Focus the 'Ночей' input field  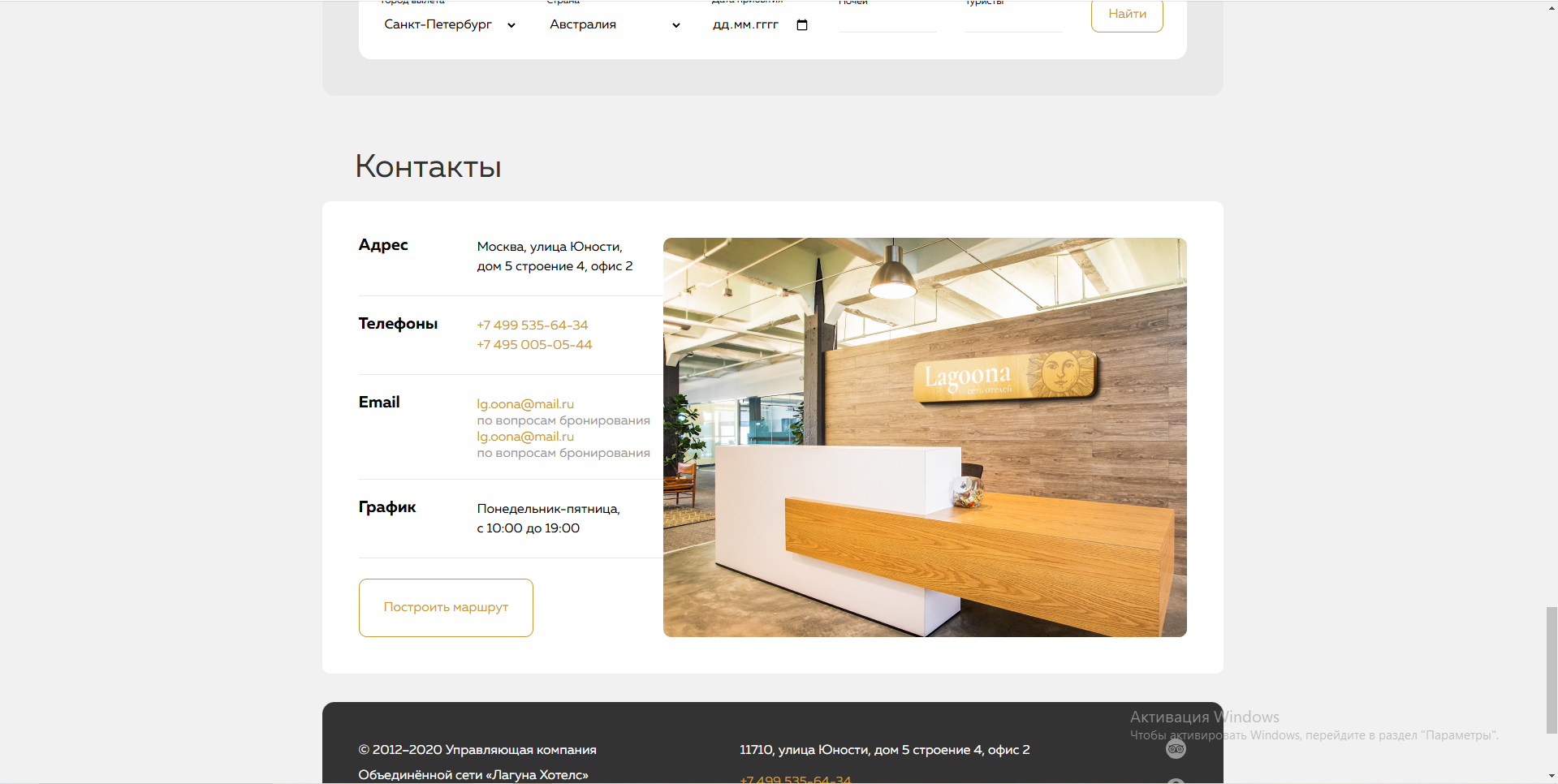tap(888, 24)
